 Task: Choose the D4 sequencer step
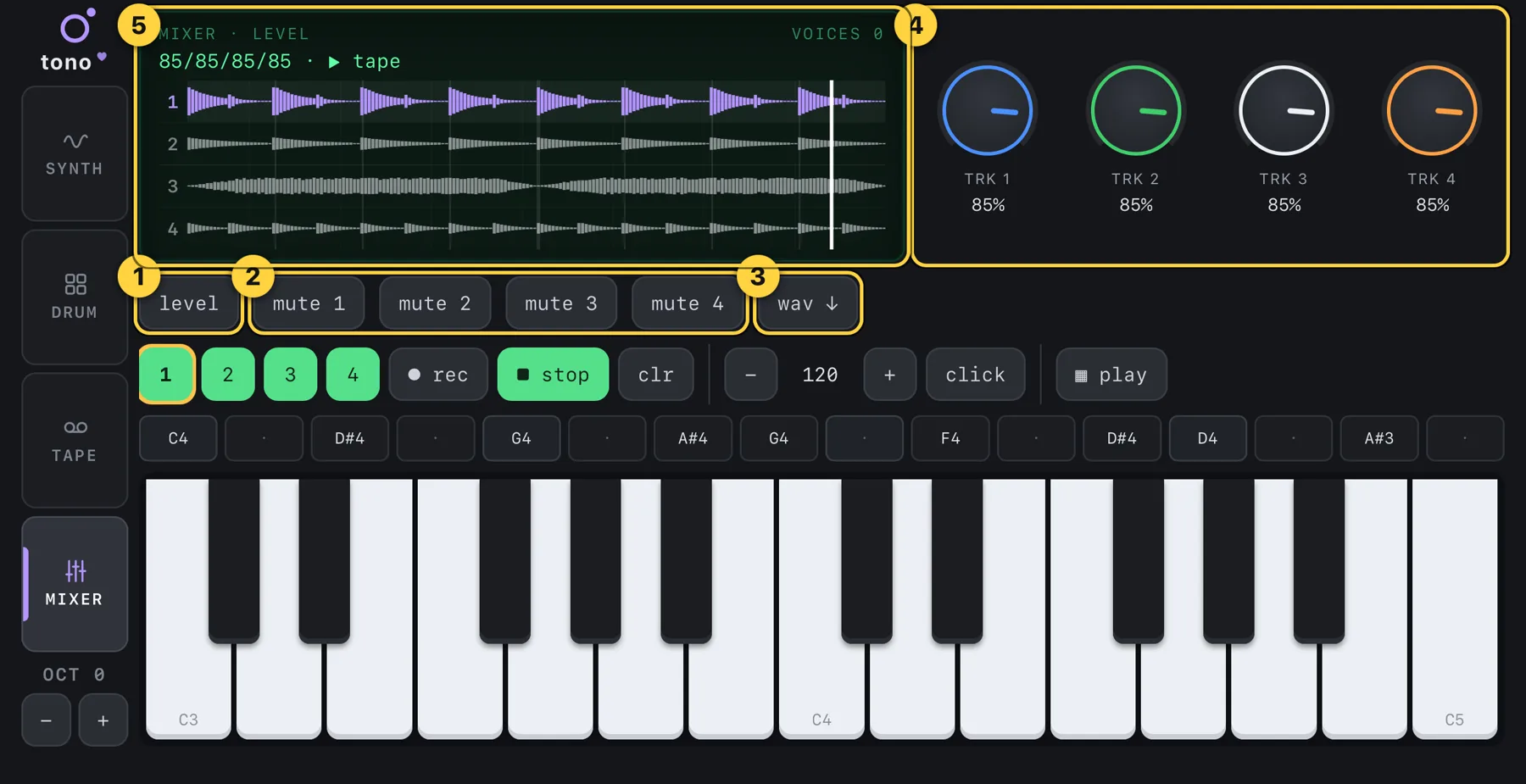coord(1208,438)
